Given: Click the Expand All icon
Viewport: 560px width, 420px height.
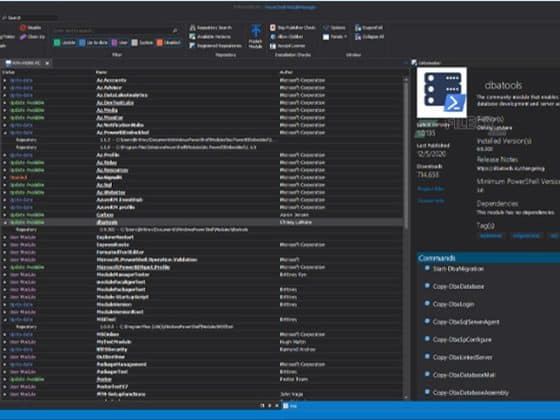Looking at the screenshot, I should point(358,28).
